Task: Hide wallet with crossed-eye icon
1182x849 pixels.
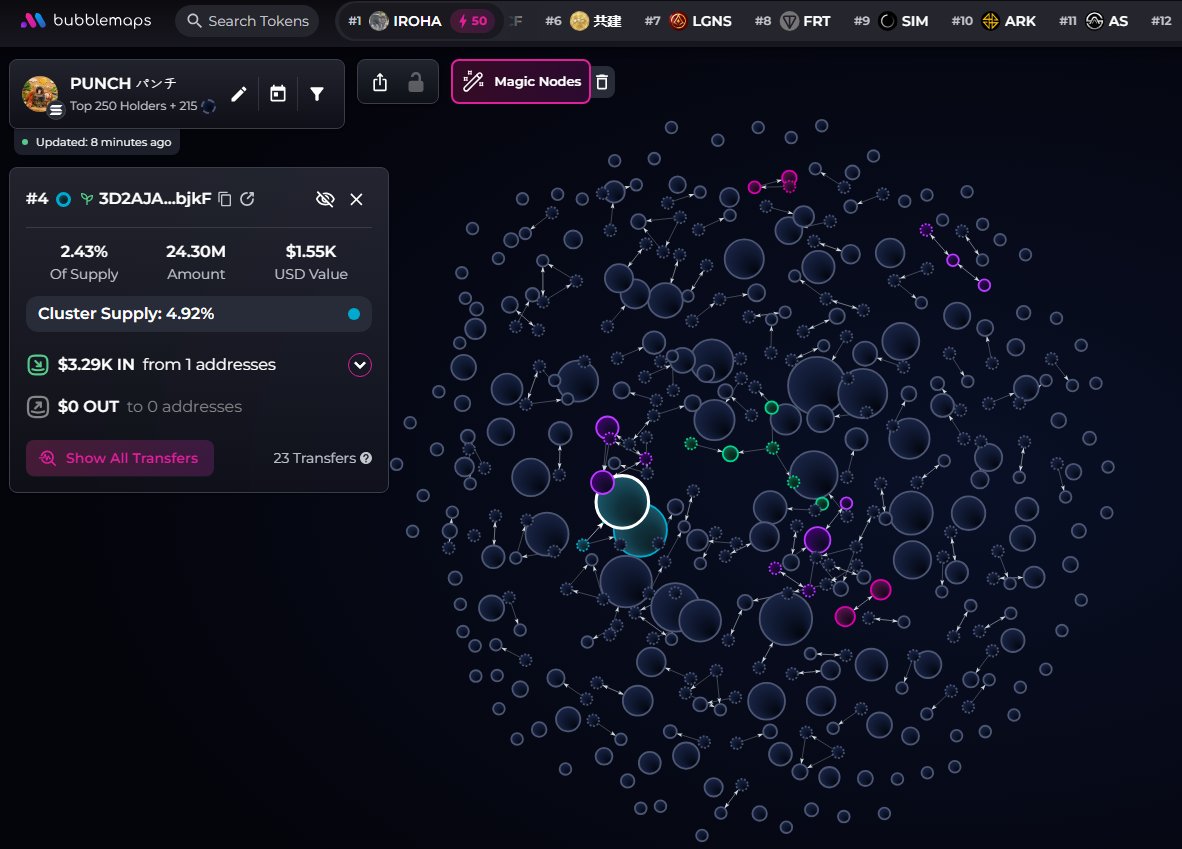Action: [324, 199]
